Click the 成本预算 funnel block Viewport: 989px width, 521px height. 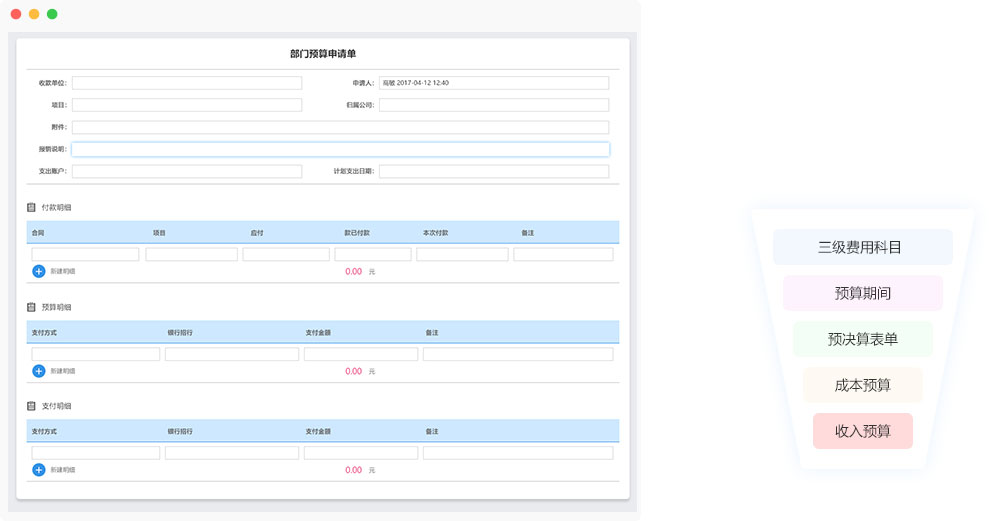pos(862,385)
